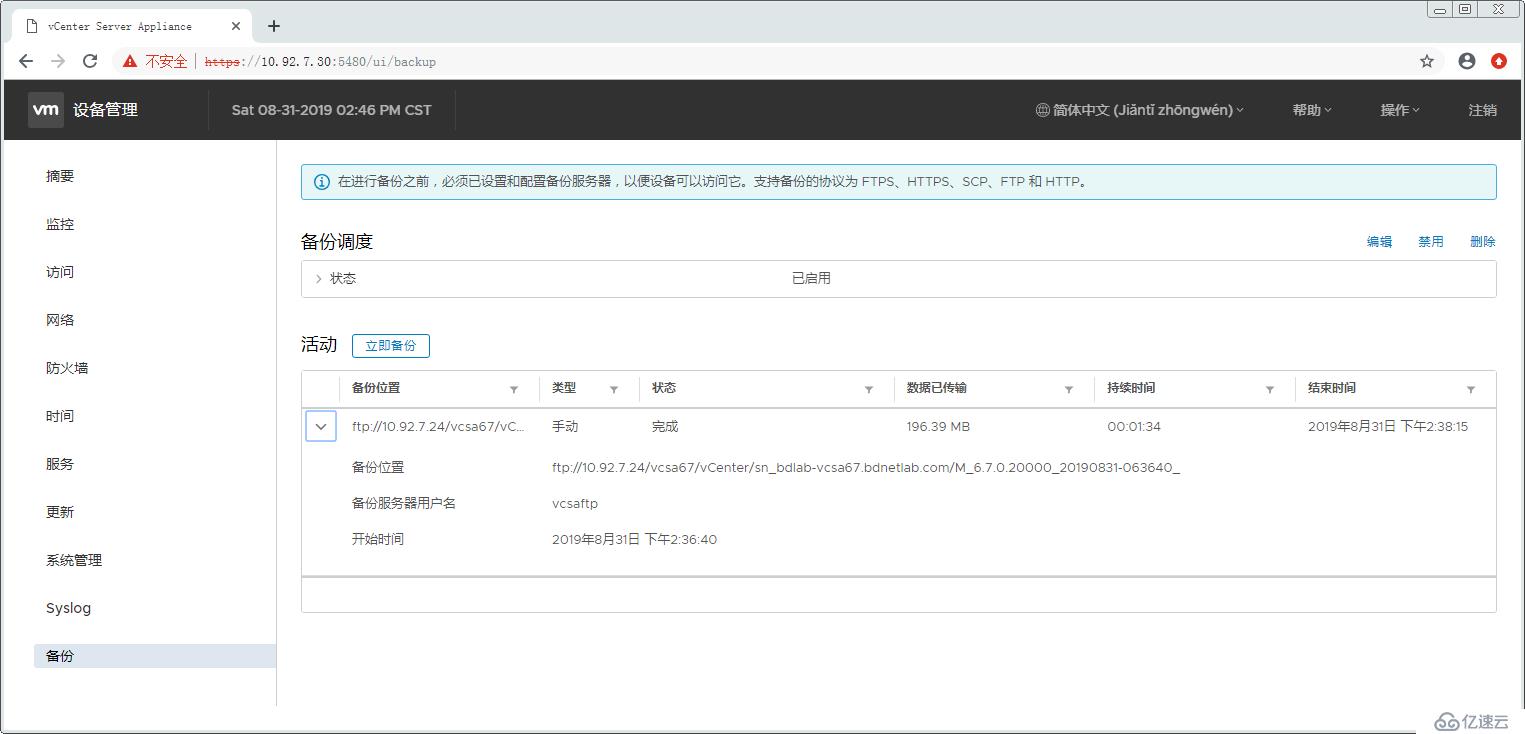The height and width of the screenshot is (734, 1525).
Task: Click the 删除 link for backup schedule
Action: (1483, 242)
